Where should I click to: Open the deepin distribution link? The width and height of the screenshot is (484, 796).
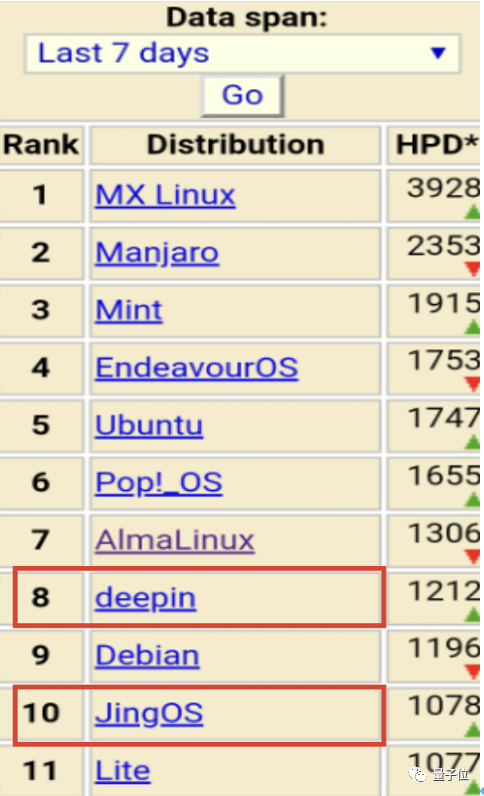(x=145, y=599)
